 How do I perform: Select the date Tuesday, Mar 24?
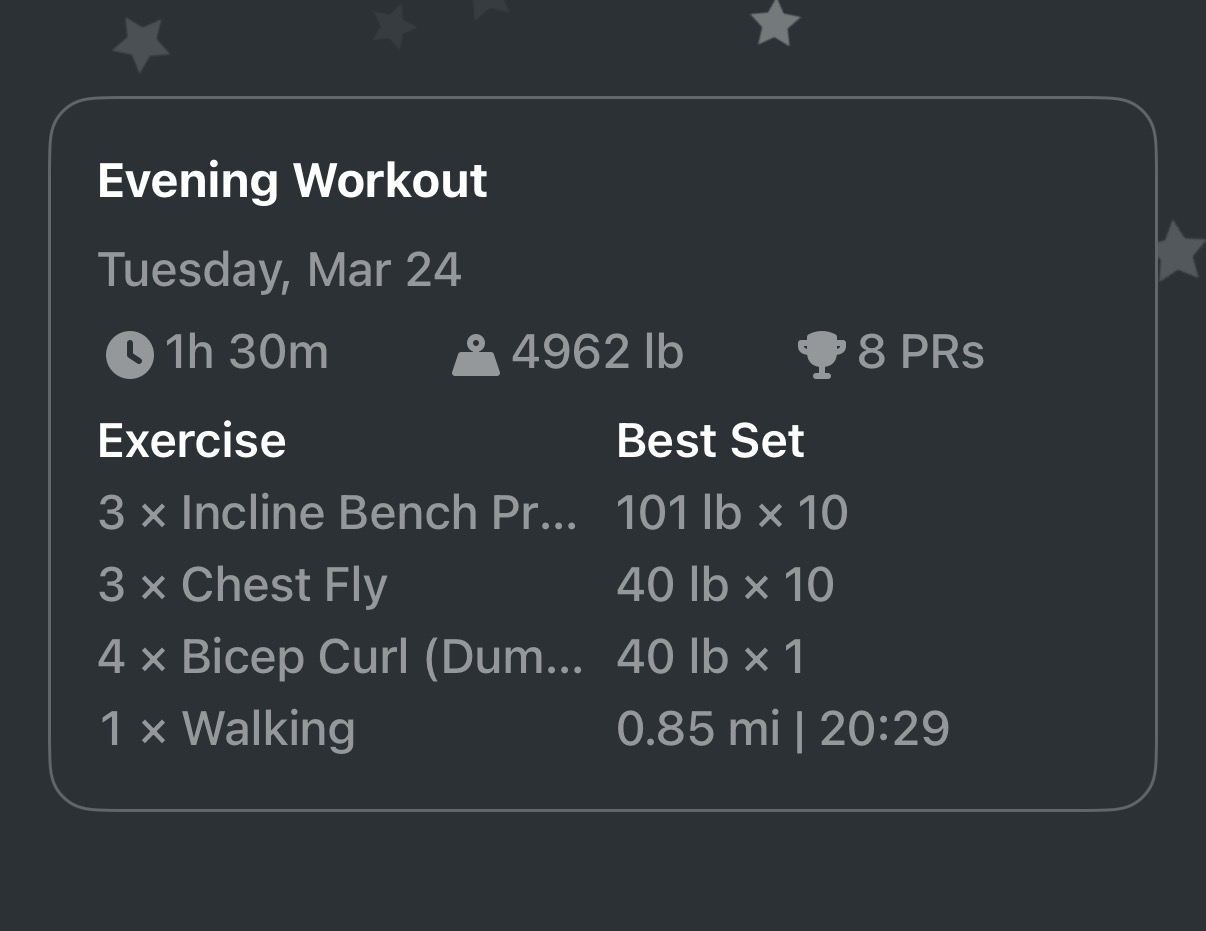pyautogui.click(x=280, y=269)
